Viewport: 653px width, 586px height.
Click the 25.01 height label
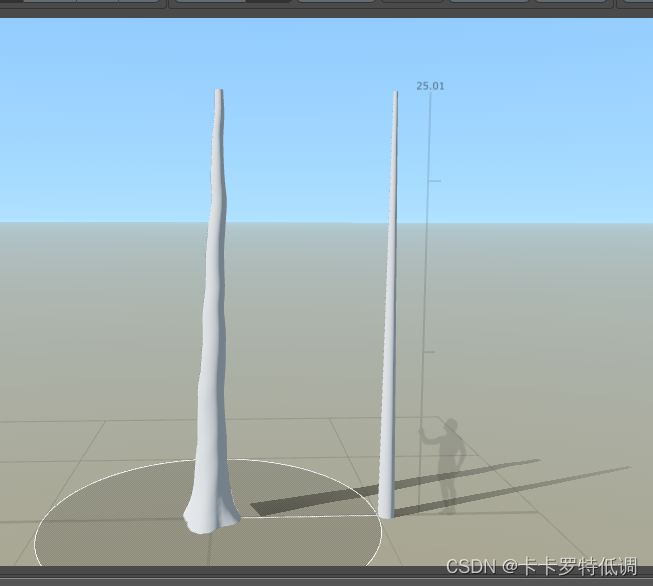430,86
